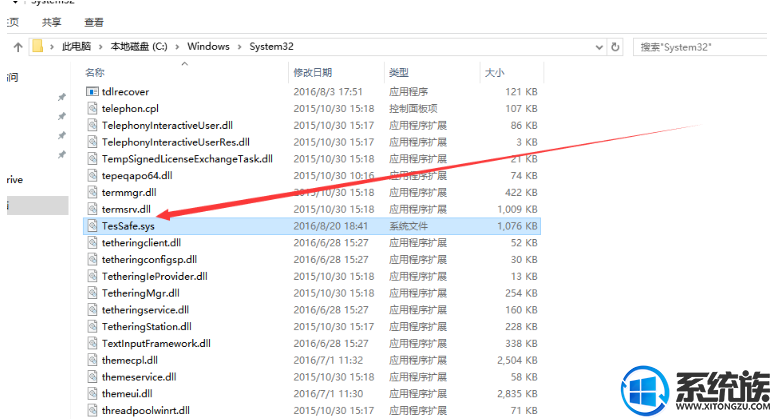Select the file name threadpoolwinrt.dll
The height and width of the screenshot is (419, 770).
[146, 411]
